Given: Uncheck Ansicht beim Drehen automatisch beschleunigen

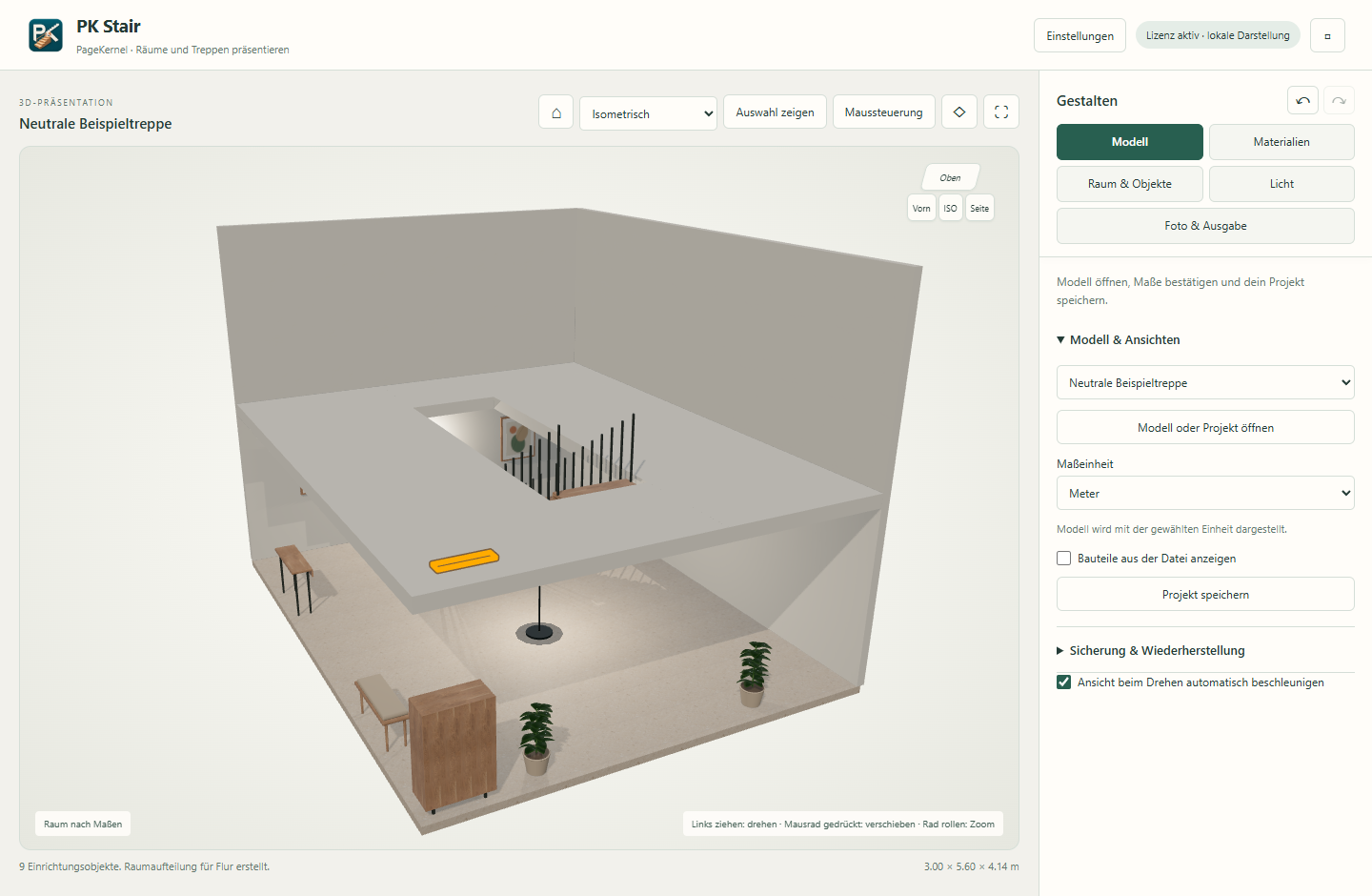Looking at the screenshot, I should tap(1064, 682).
